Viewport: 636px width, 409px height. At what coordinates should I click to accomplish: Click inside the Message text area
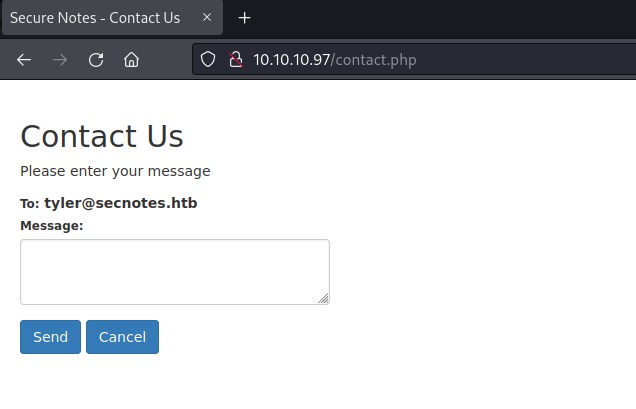[174, 271]
